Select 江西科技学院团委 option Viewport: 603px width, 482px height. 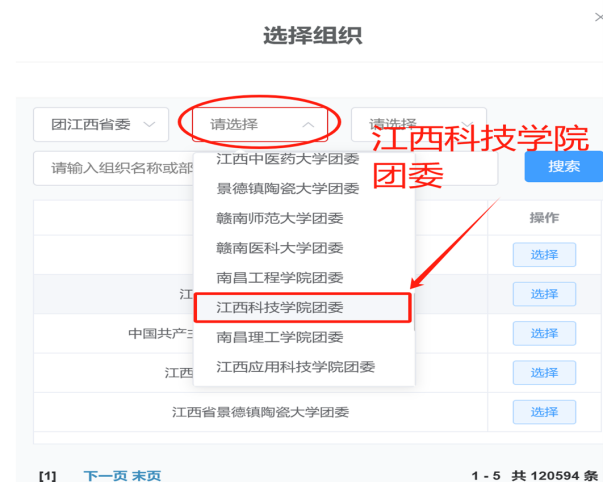tap(303, 307)
